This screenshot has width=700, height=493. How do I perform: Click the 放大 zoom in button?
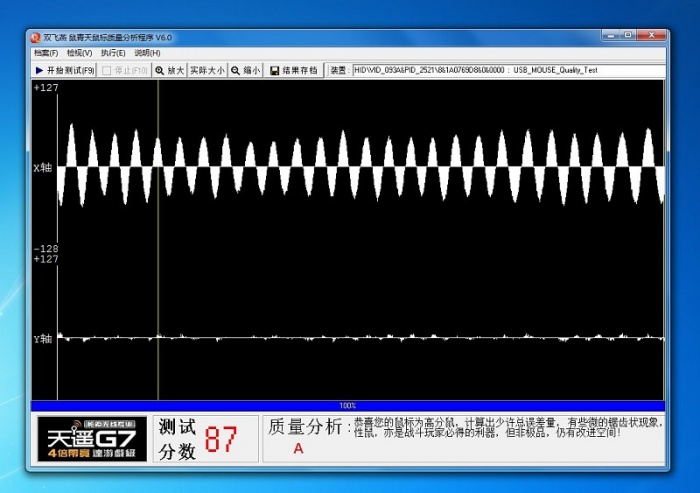click(170, 71)
